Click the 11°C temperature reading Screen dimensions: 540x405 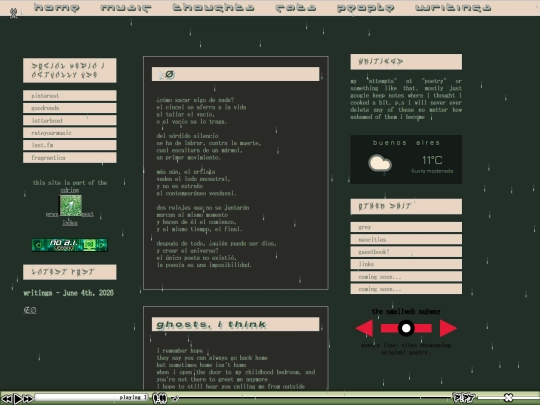tap(432, 160)
